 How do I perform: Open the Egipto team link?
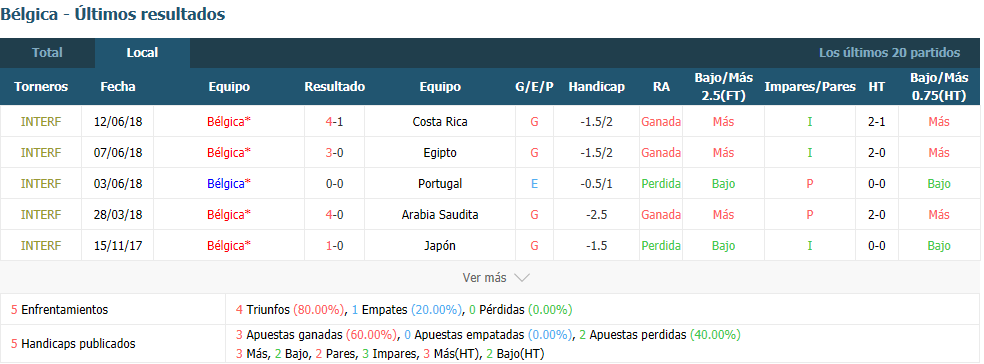pos(440,153)
